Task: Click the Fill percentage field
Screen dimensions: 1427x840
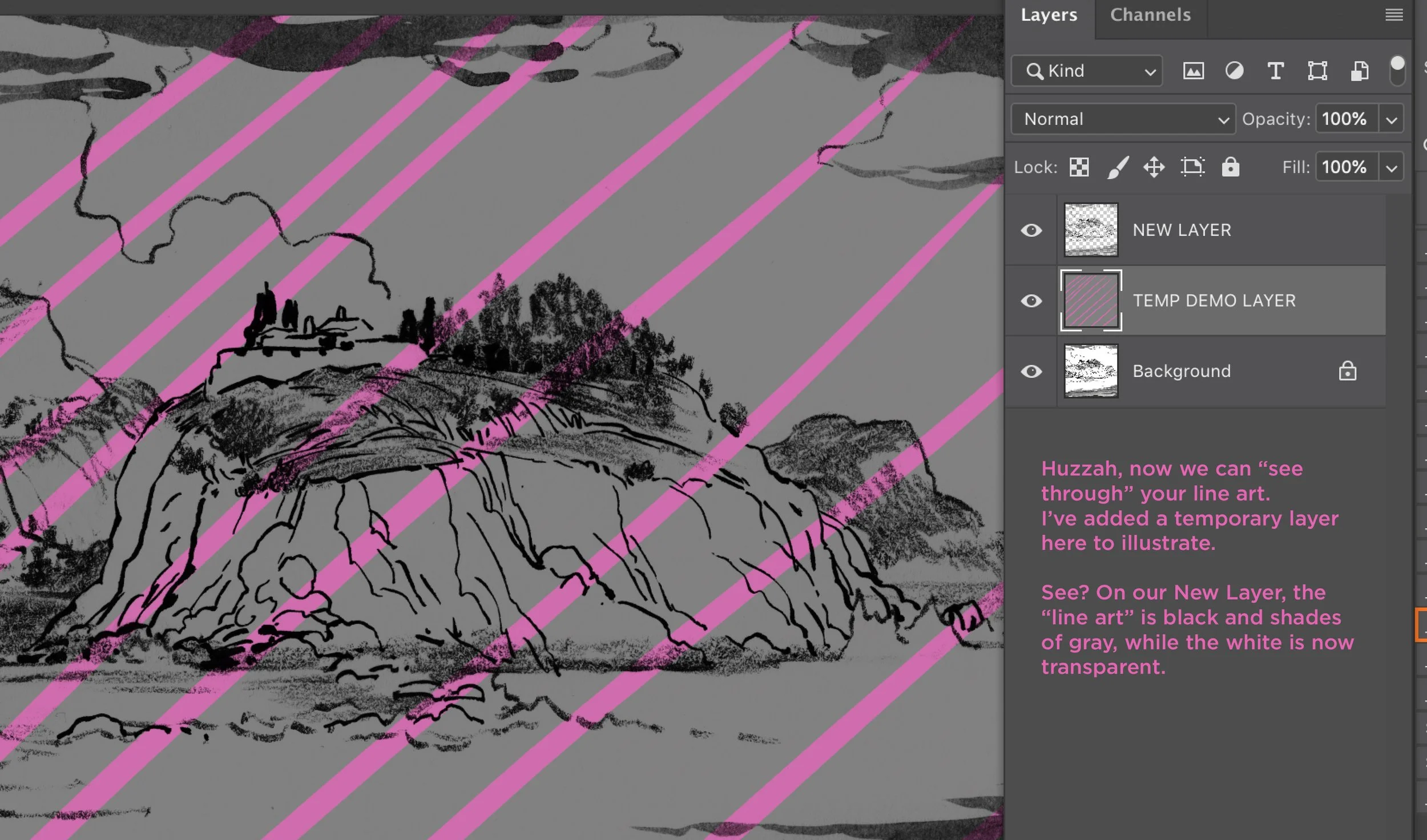Action: click(x=1346, y=167)
